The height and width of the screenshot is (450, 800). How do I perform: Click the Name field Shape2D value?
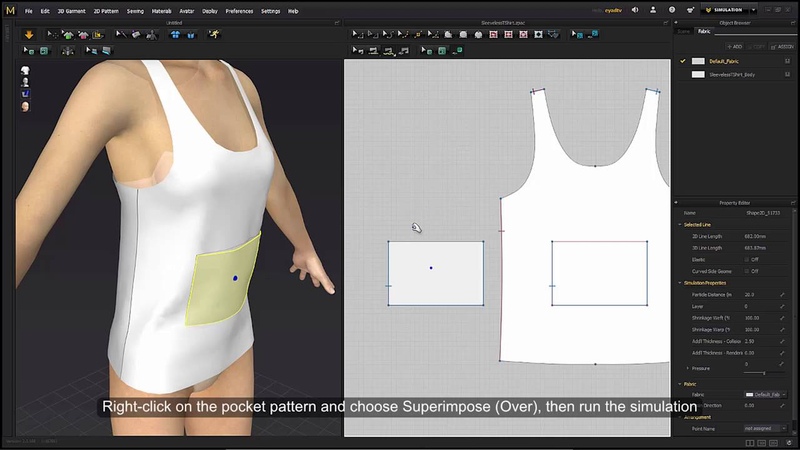[763, 213]
